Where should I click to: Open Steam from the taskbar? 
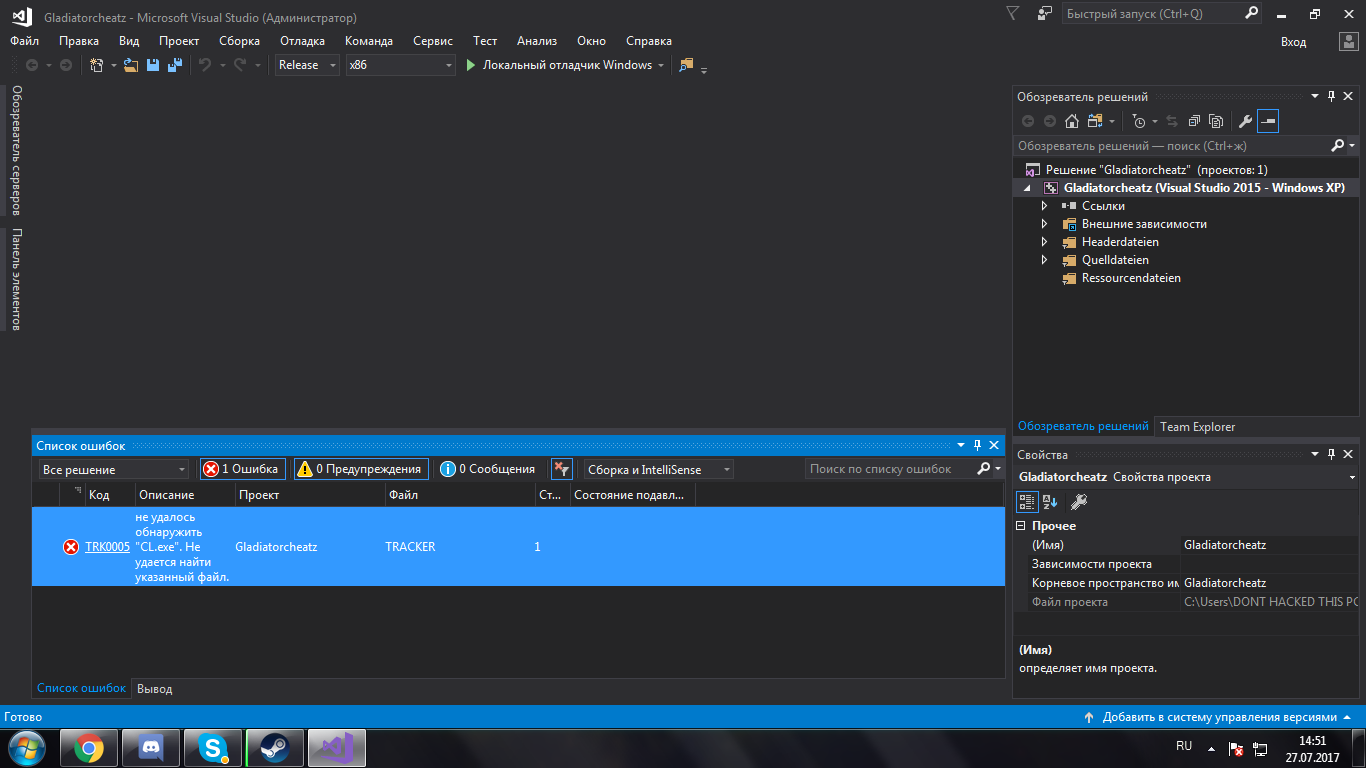coord(274,748)
